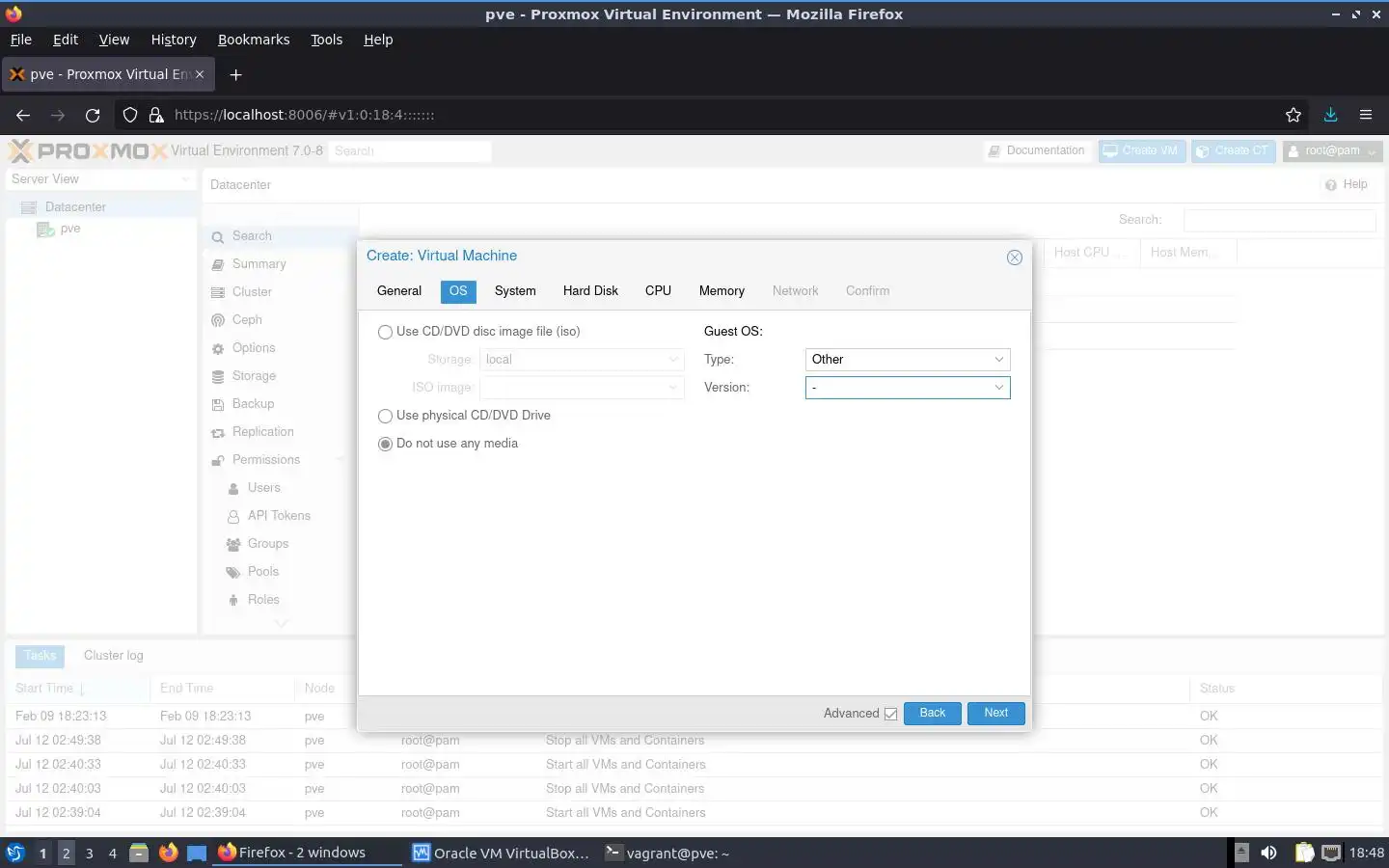Switch to the General tab

click(x=399, y=291)
